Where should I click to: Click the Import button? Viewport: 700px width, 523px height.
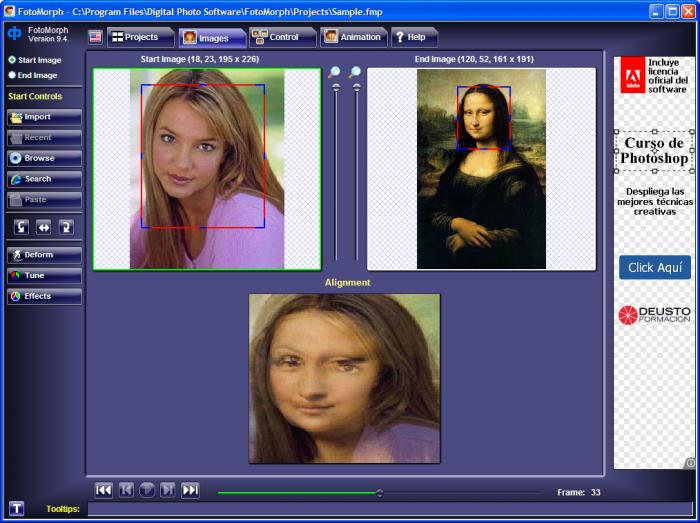click(x=43, y=117)
